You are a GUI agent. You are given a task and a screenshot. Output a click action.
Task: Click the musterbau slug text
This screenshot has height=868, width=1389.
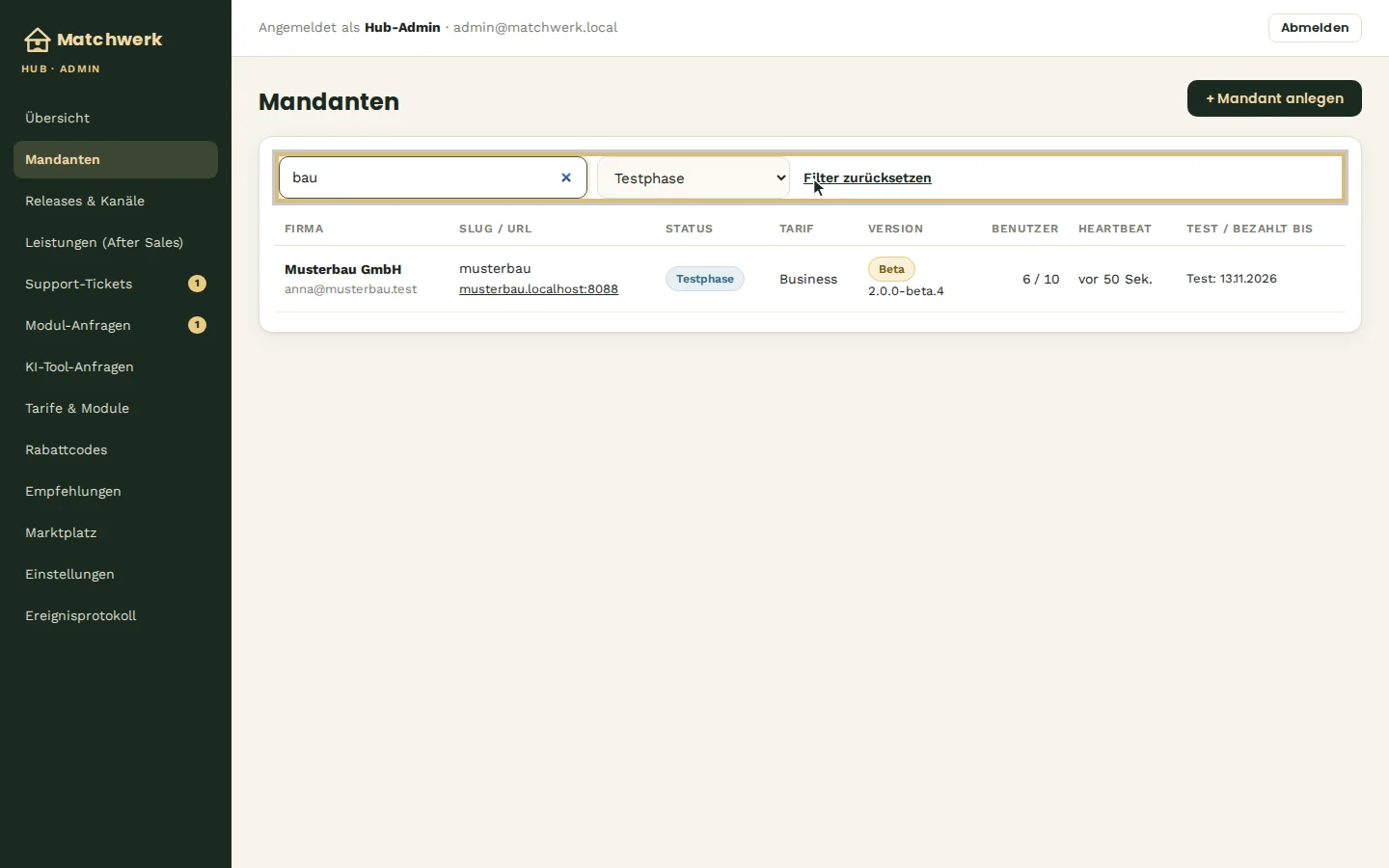click(495, 268)
